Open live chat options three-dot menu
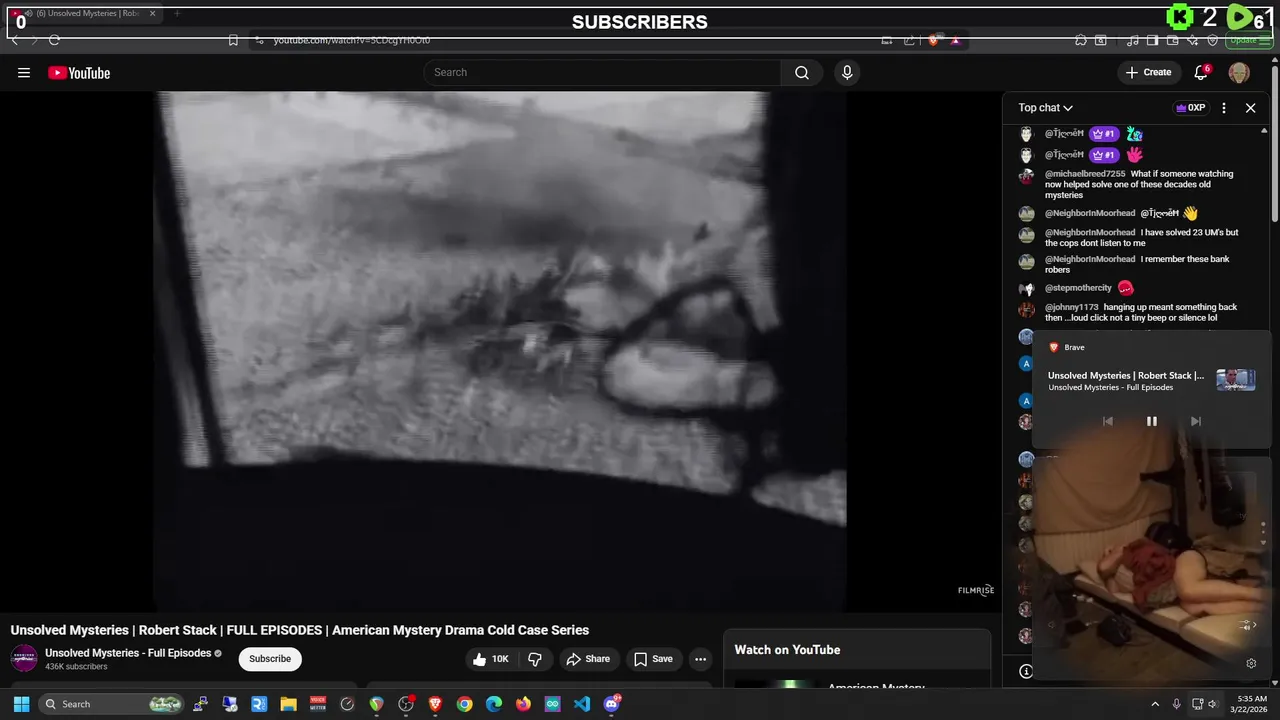1280x720 pixels. click(1224, 108)
